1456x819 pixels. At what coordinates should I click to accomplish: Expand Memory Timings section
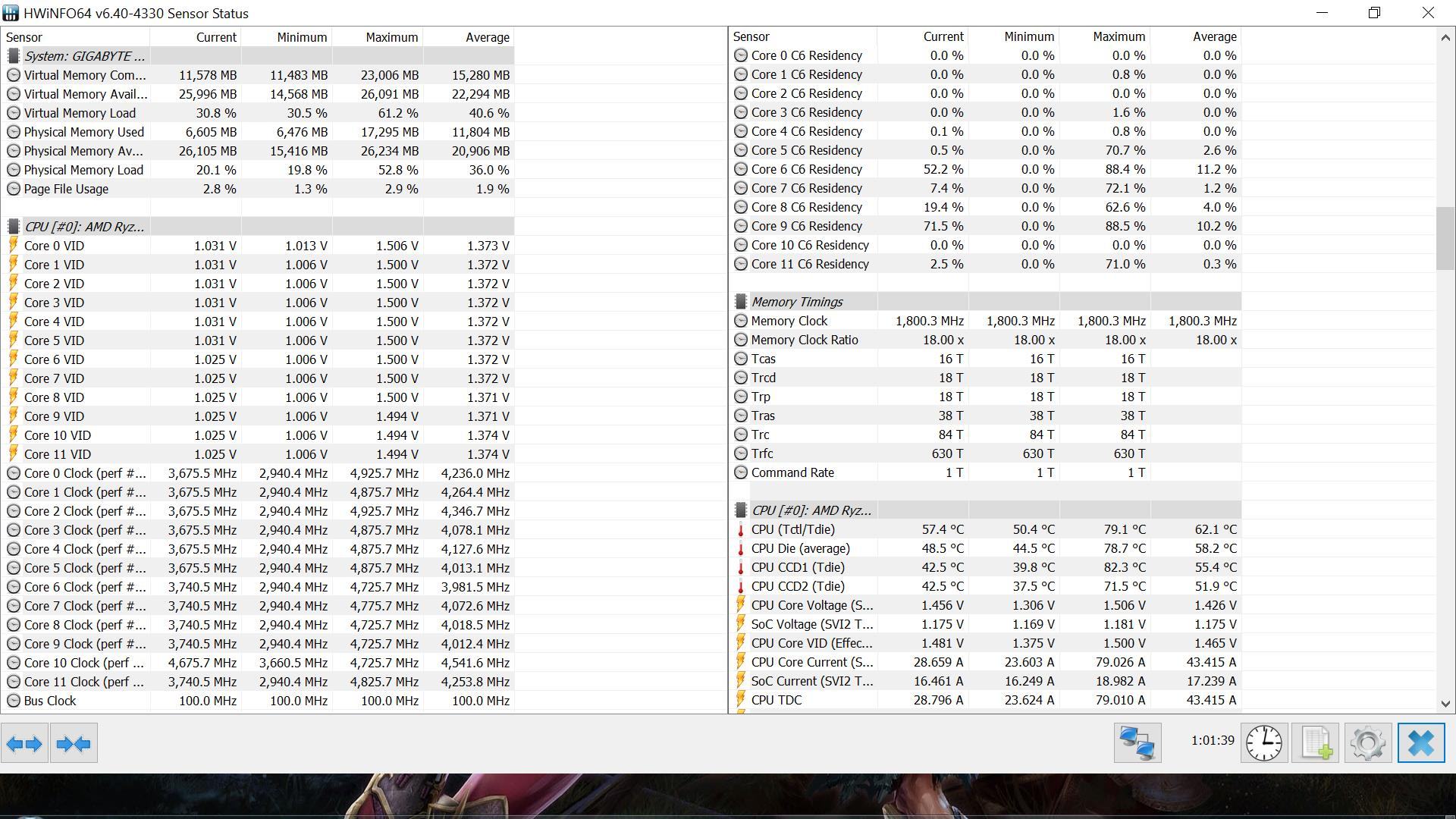(796, 301)
